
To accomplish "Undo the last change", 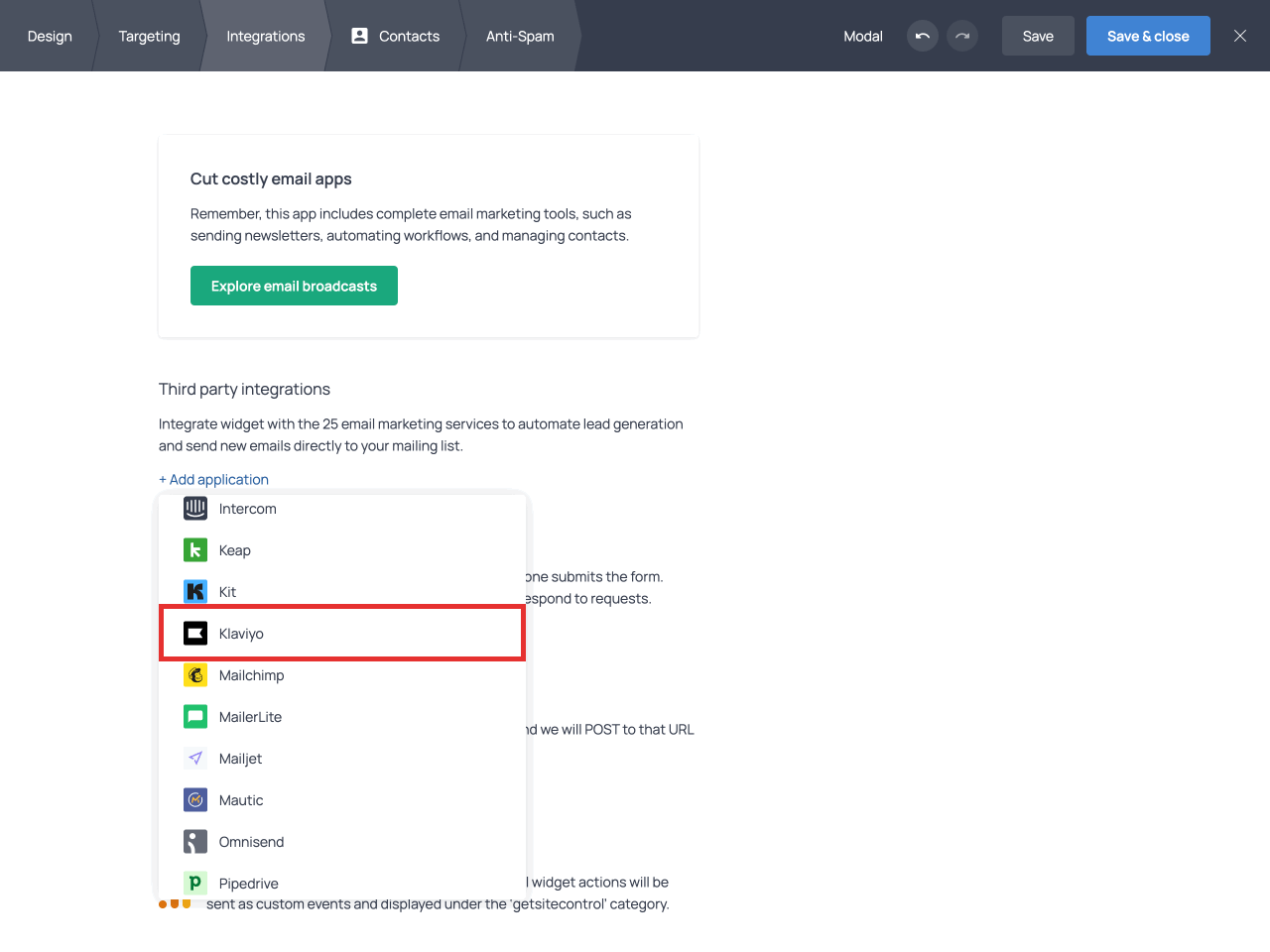I will [922, 37].
